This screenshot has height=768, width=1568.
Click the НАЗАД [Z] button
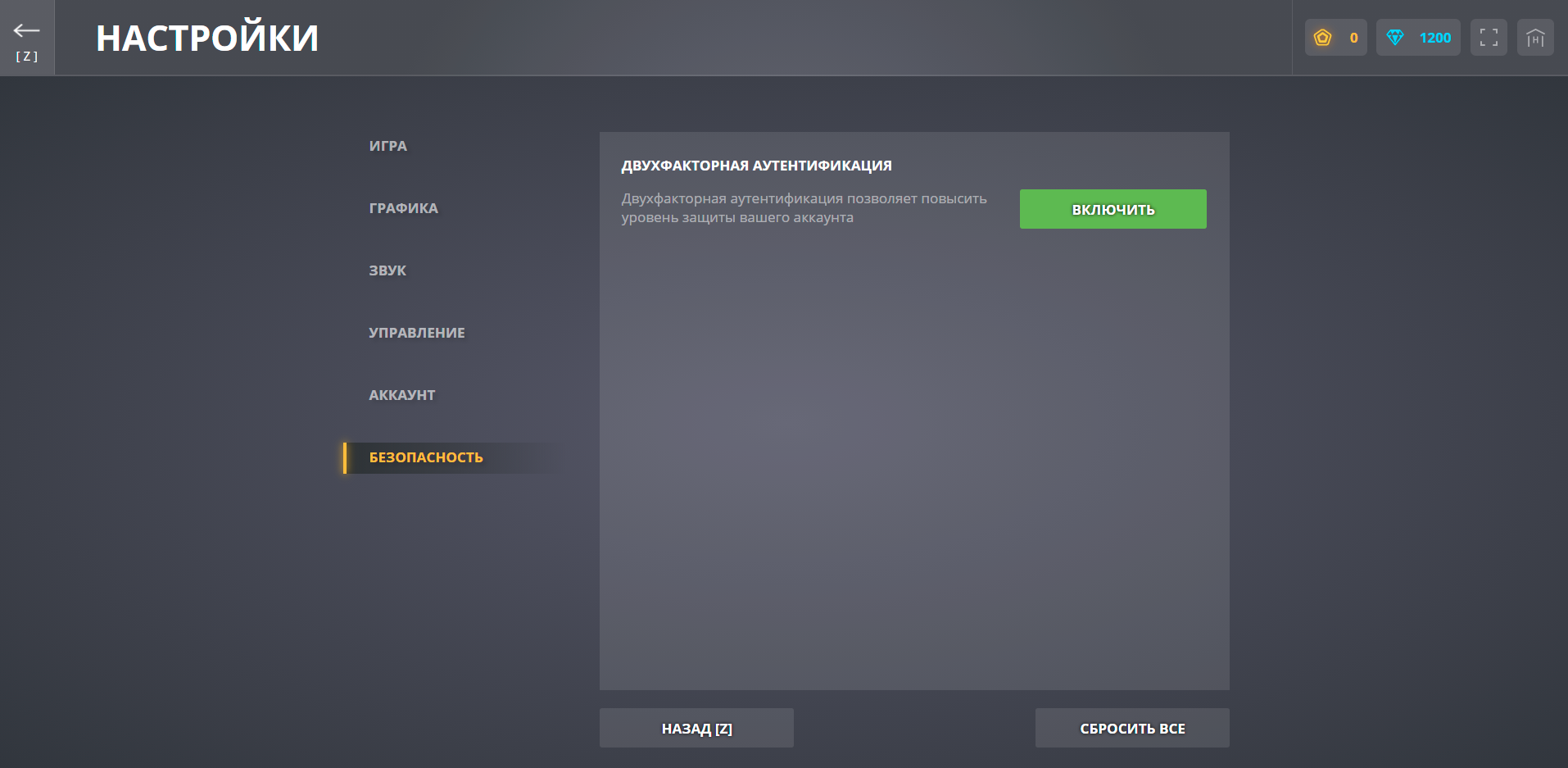(x=696, y=728)
